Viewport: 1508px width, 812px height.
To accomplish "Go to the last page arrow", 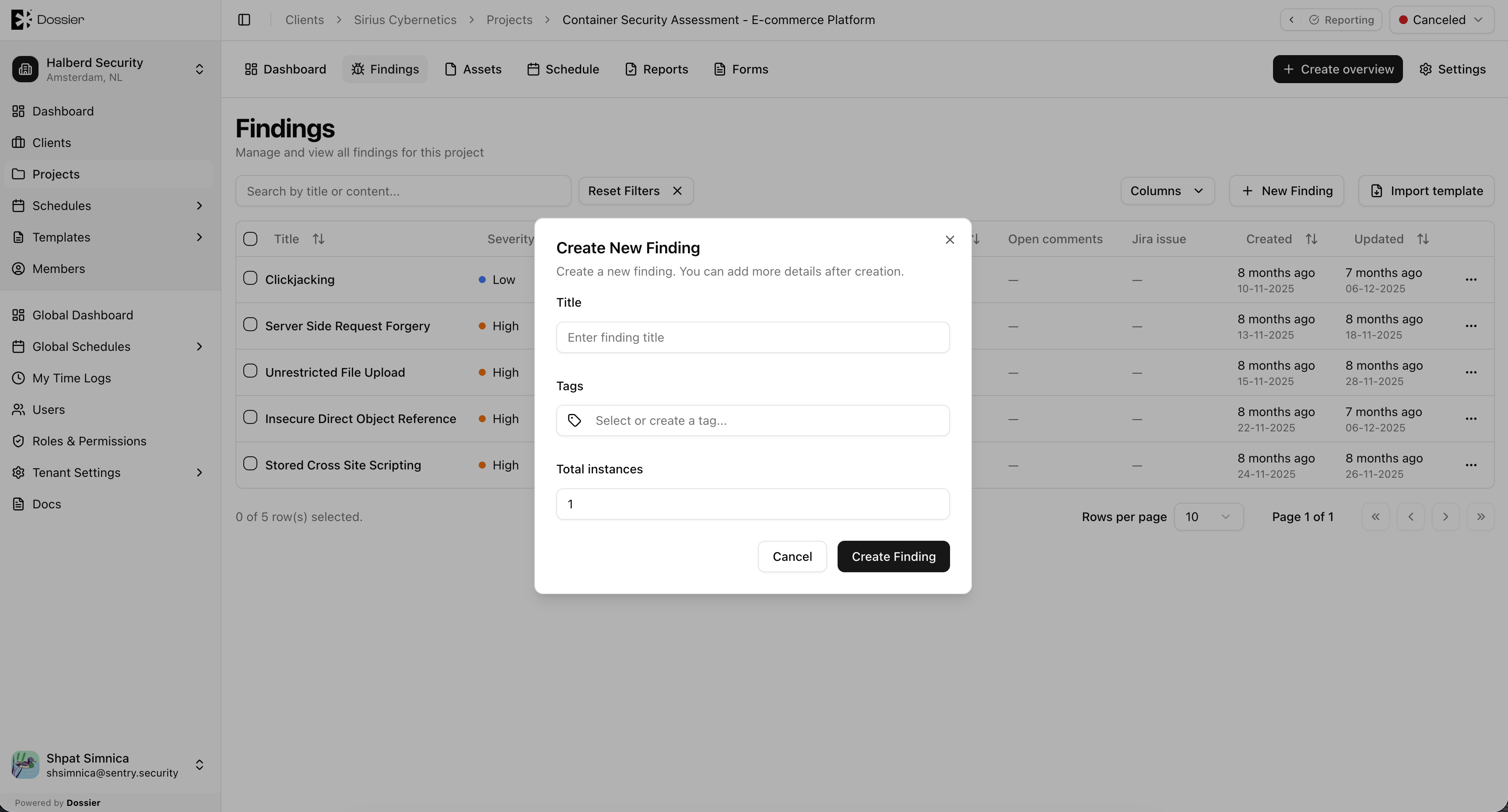I will [1480, 517].
